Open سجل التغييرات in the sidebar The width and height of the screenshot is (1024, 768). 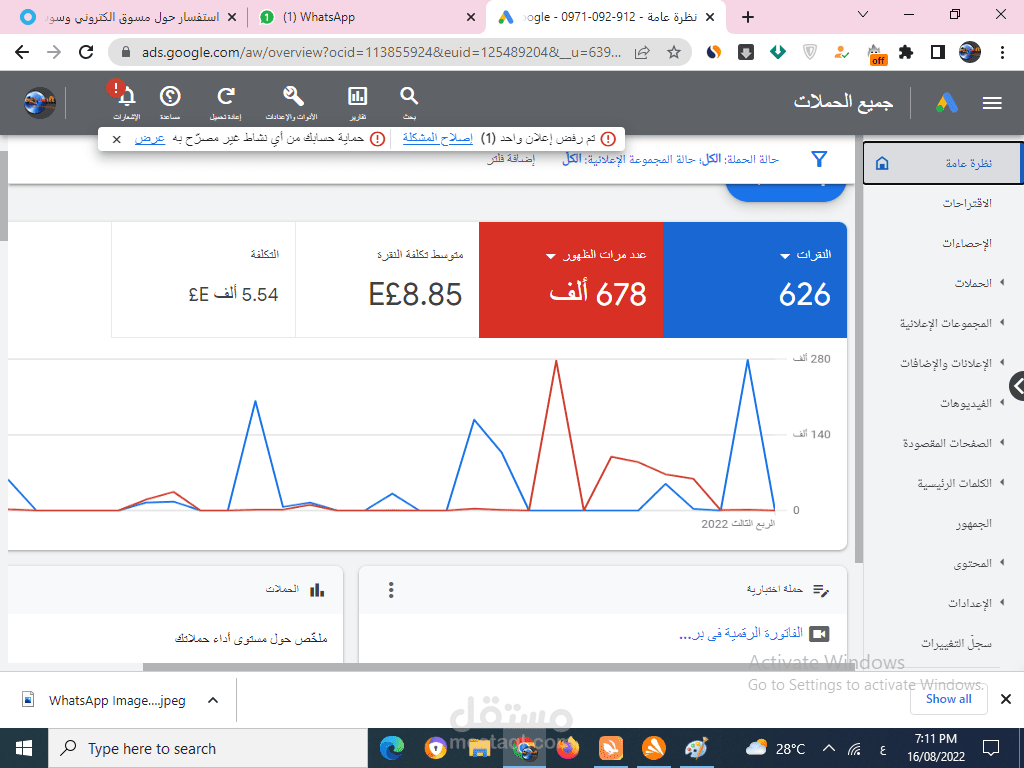coord(957,643)
